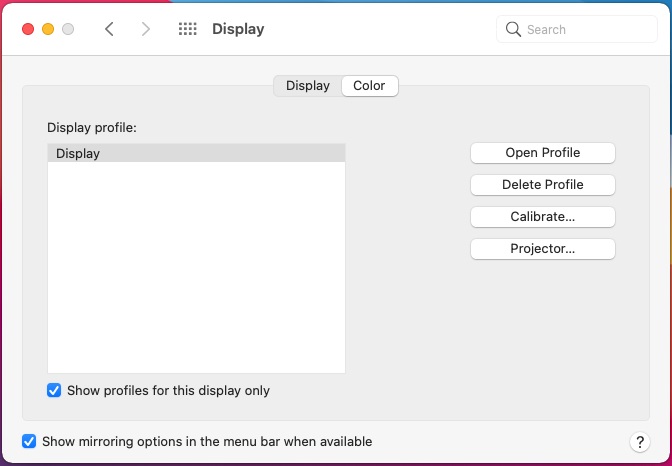Click the Open Profile button

tap(542, 153)
